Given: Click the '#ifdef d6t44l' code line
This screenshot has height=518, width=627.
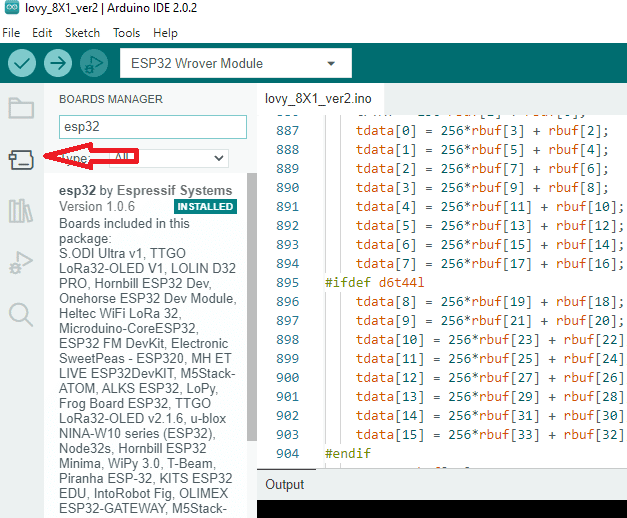Looking at the screenshot, I should click(375, 282).
